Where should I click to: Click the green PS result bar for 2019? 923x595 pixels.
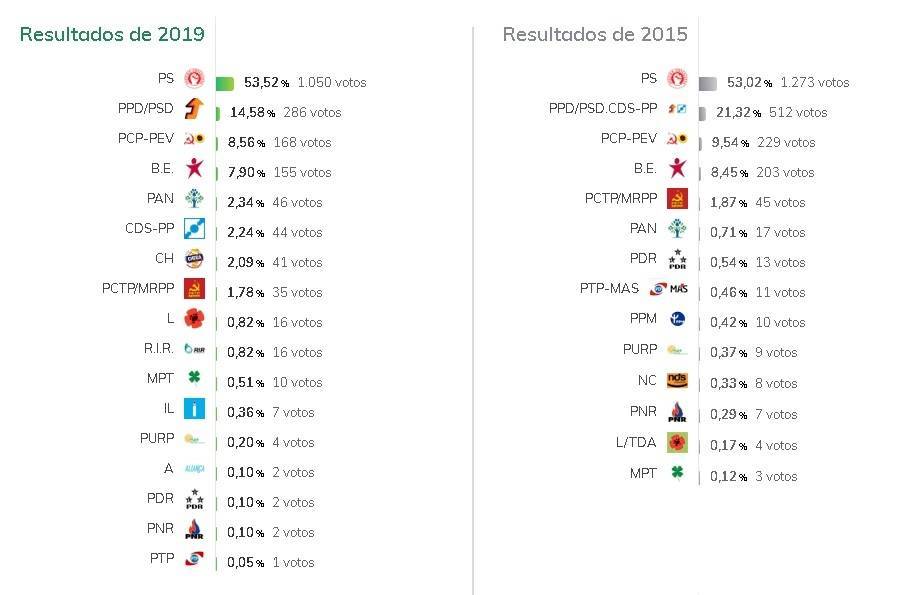(x=225, y=84)
